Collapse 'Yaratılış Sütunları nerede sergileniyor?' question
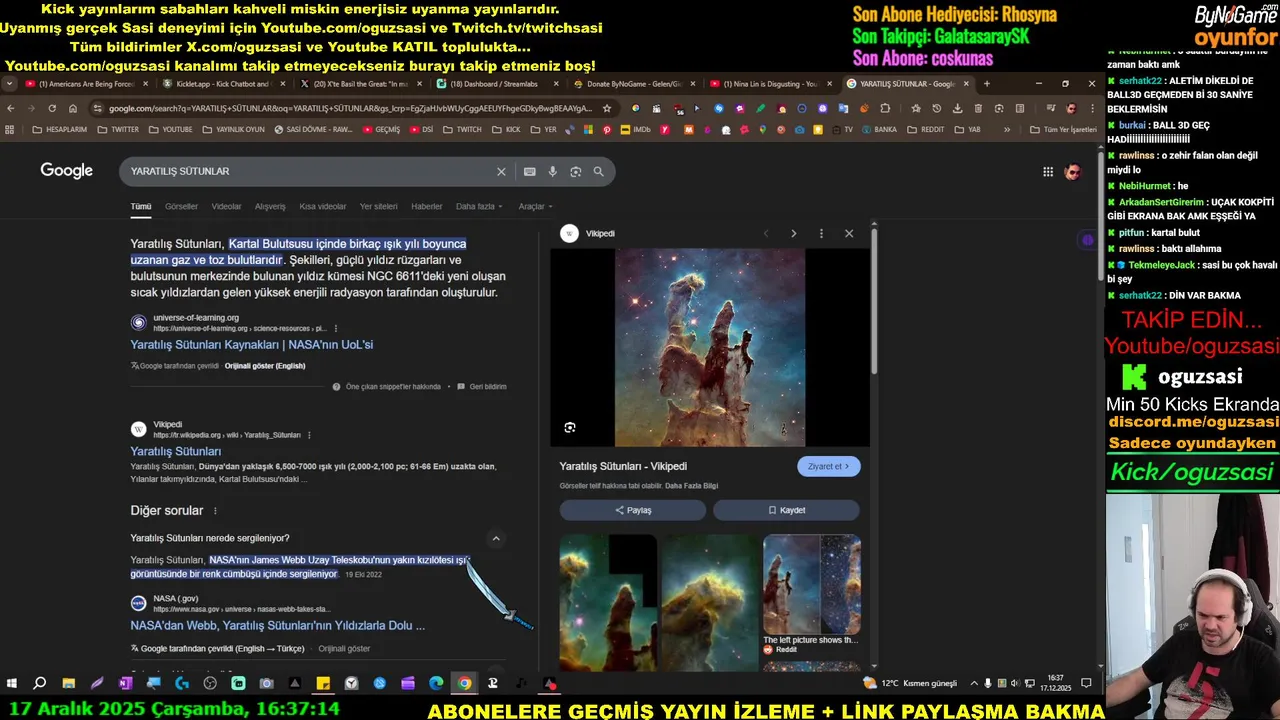1280x720 pixels. [x=496, y=538]
